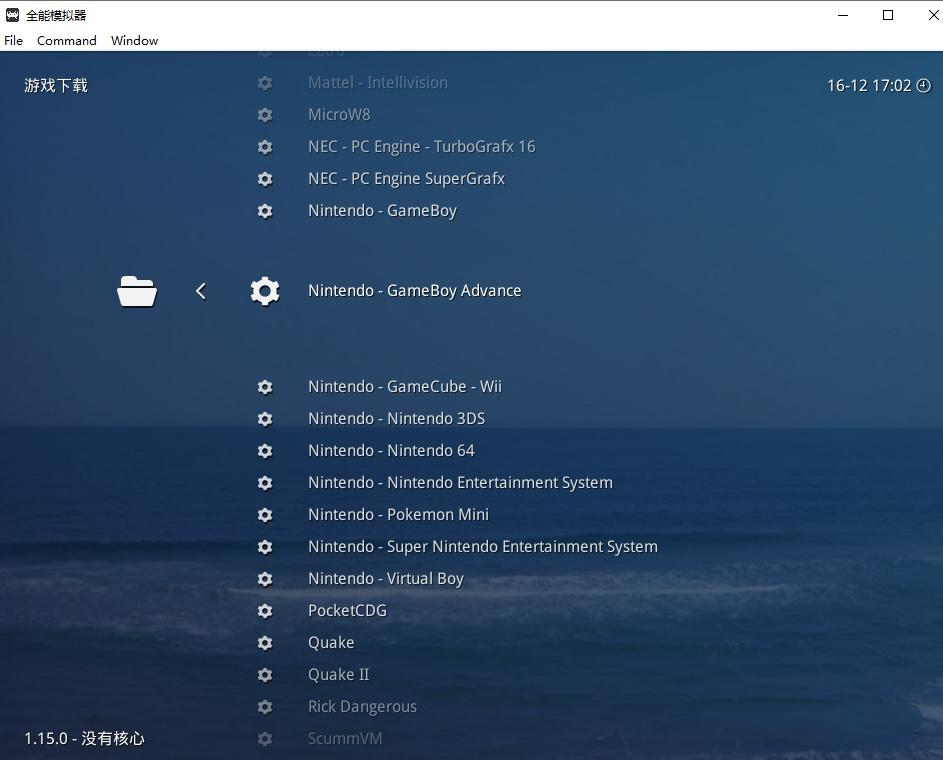Click gear icon beside Quake II
Image resolution: width=943 pixels, height=760 pixels.
(265, 675)
